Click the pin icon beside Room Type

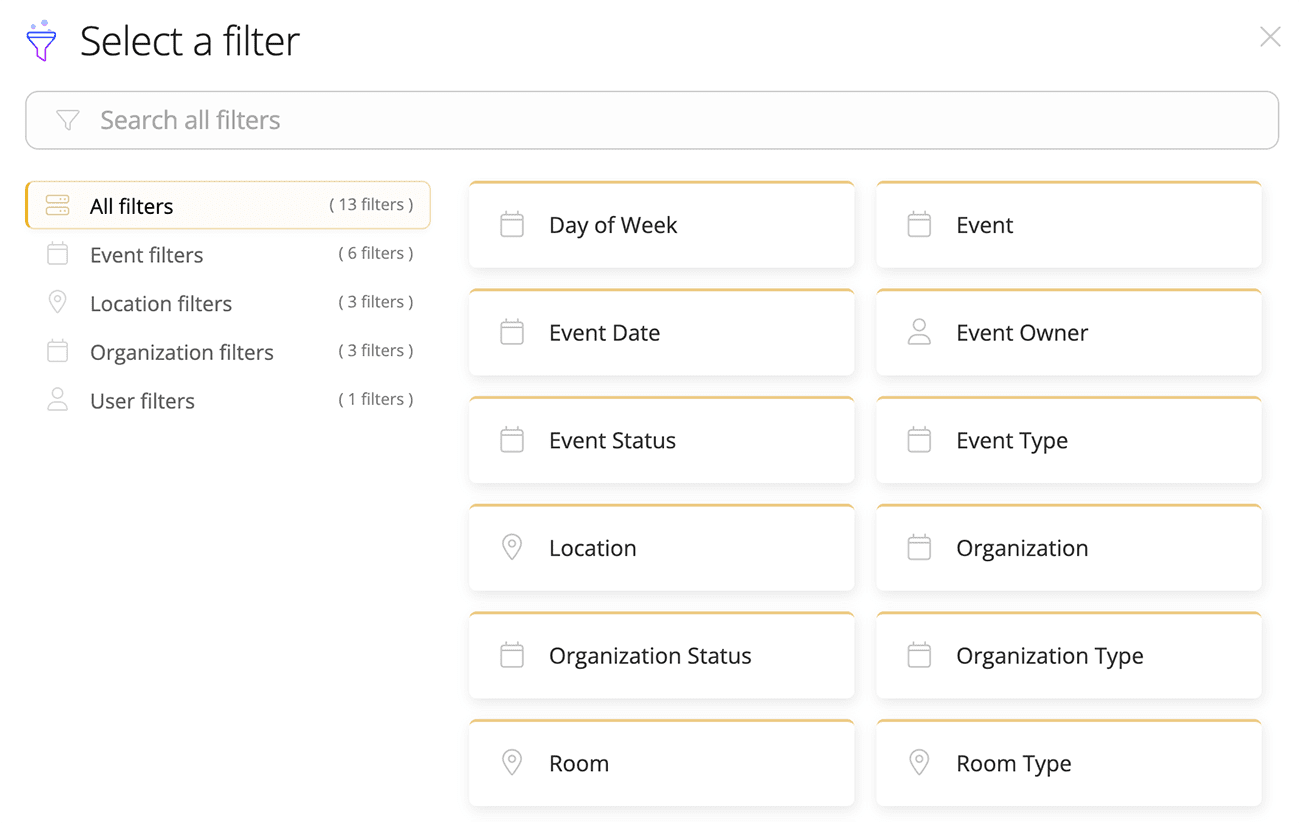coord(919,762)
